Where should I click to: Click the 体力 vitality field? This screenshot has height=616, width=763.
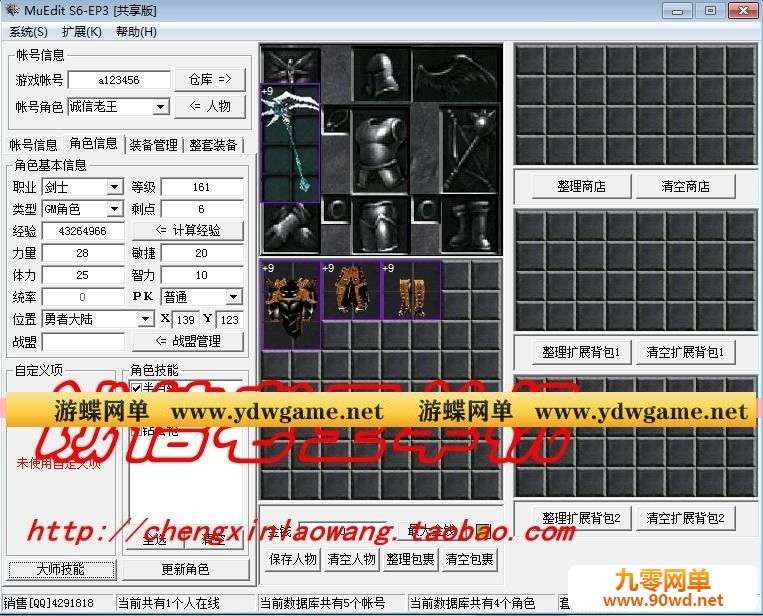point(83,275)
